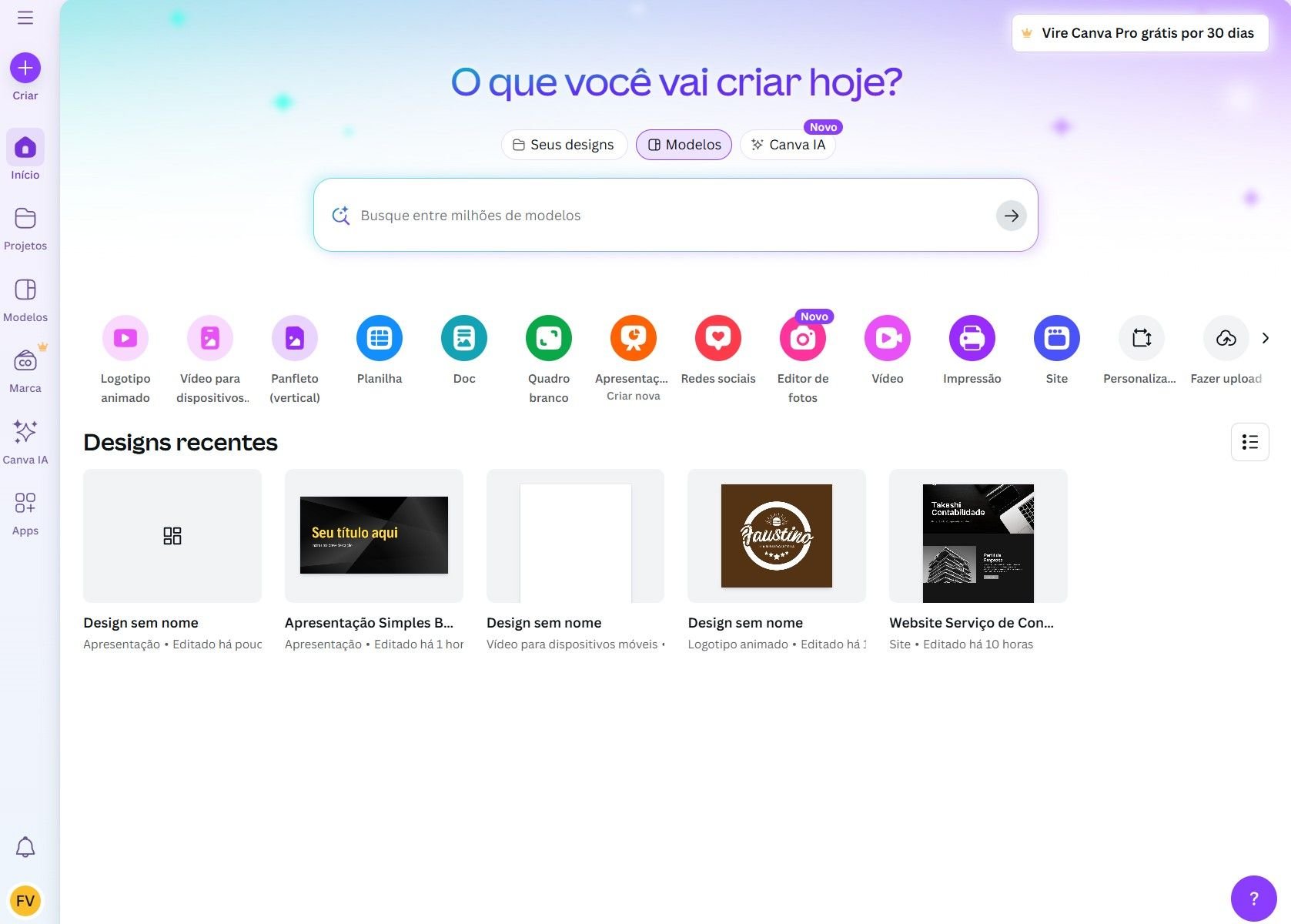The width and height of the screenshot is (1291, 924).
Task: Open the Editor de fotos
Action: click(803, 338)
